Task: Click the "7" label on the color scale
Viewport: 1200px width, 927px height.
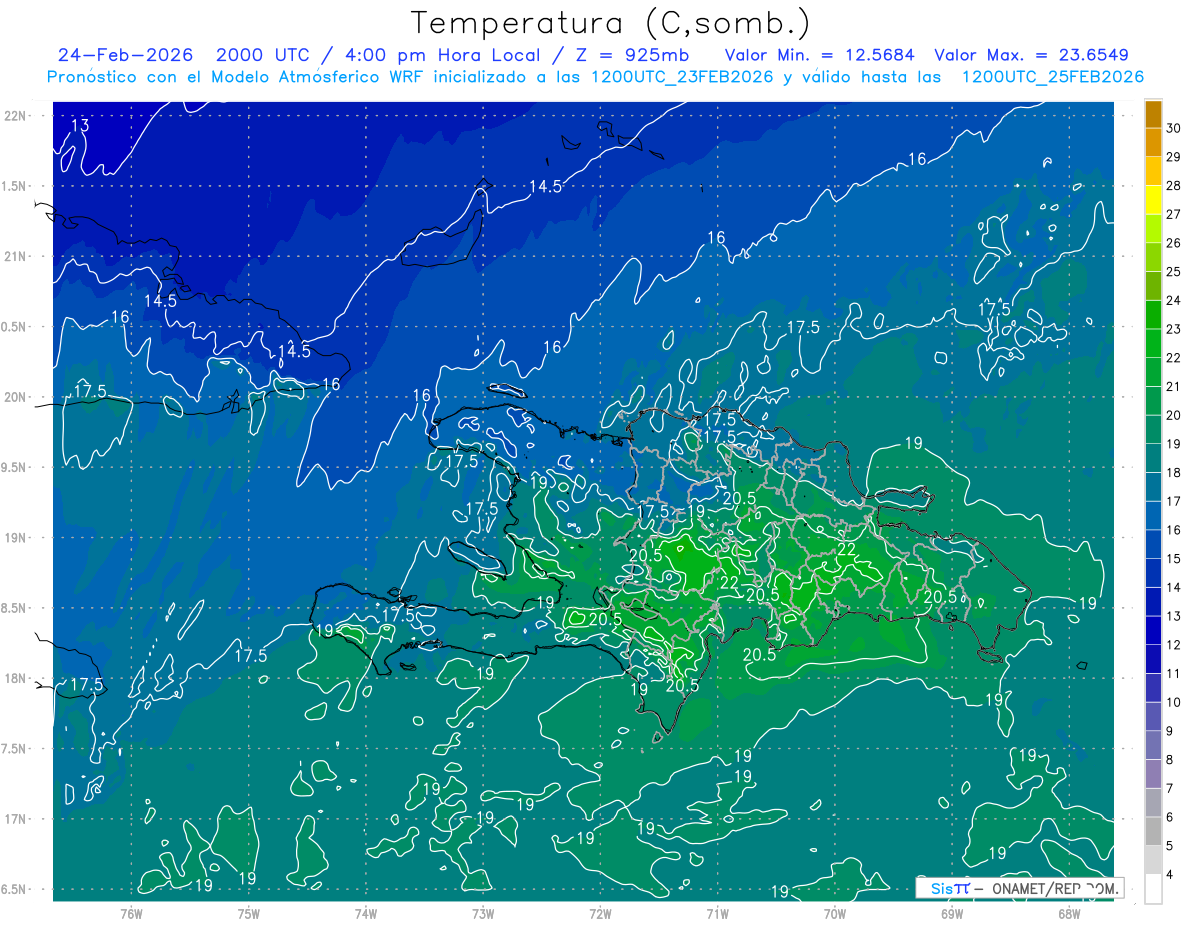Action: tap(1171, 789)
